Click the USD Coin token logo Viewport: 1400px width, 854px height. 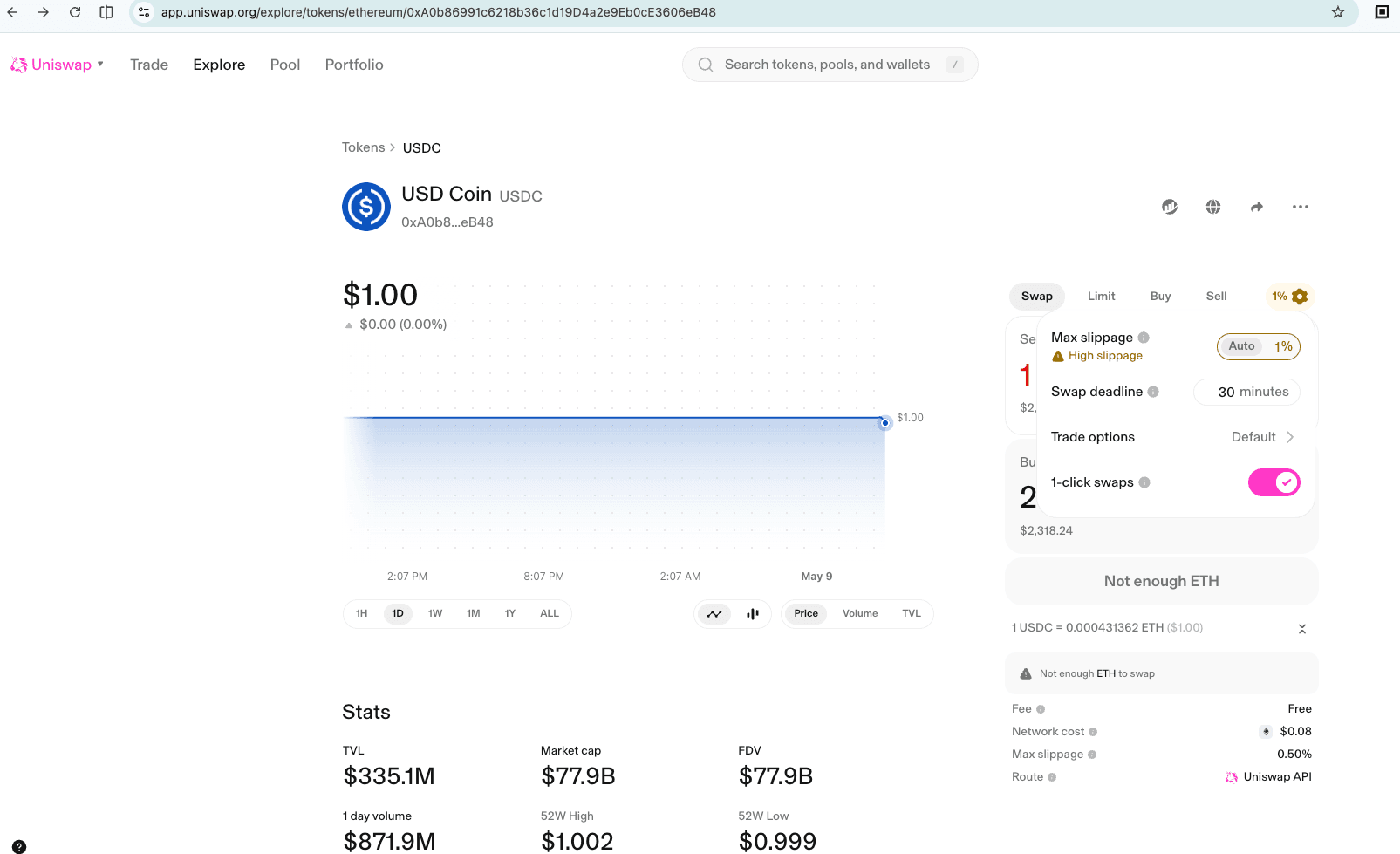point(366,207)
